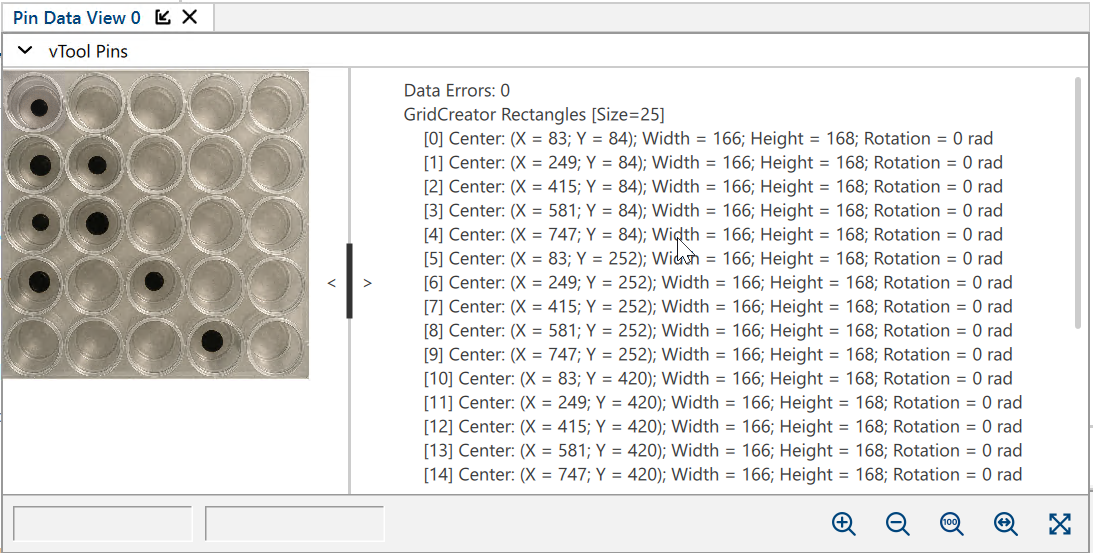Select rectangle entry [0] in the list
This screenshot has width=1093, height=553.
tap(707, 138)
